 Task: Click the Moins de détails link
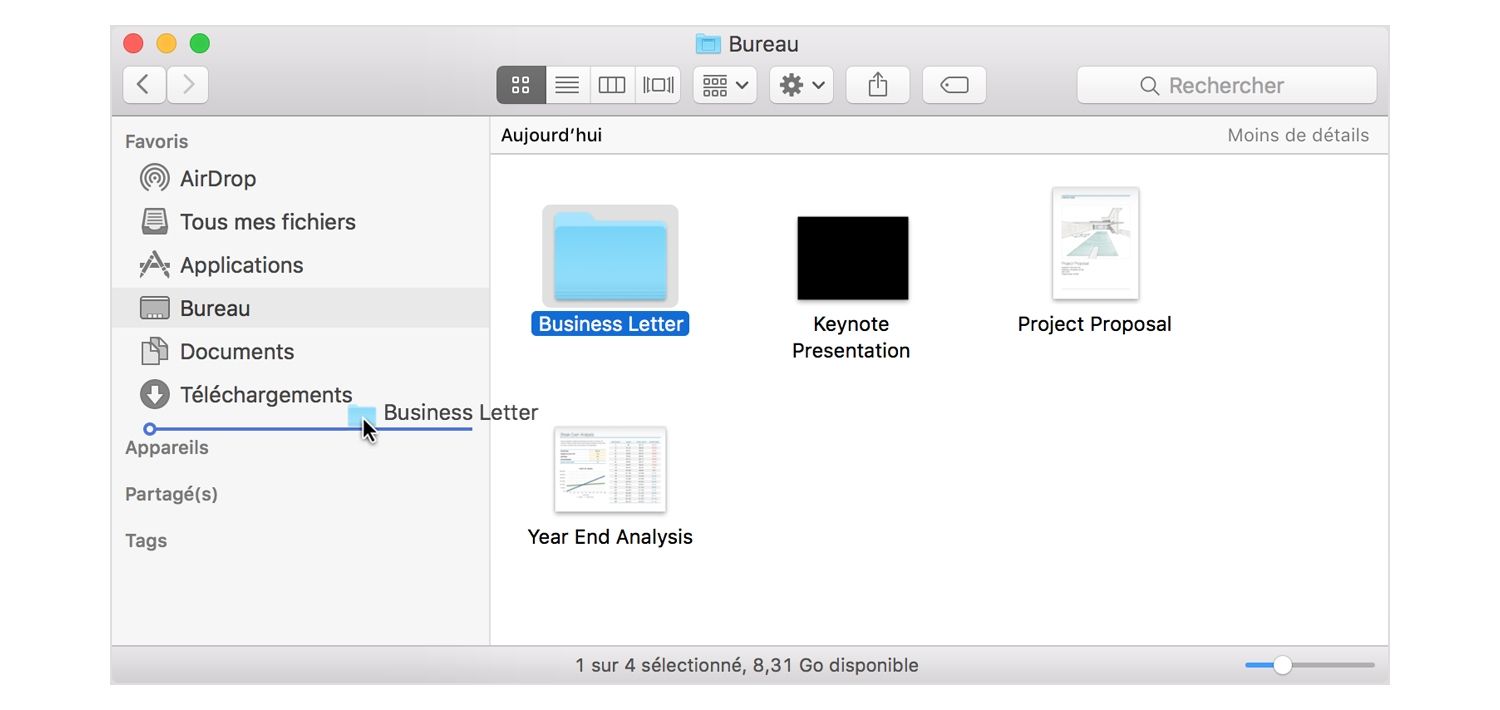(x=1297, y=135)
